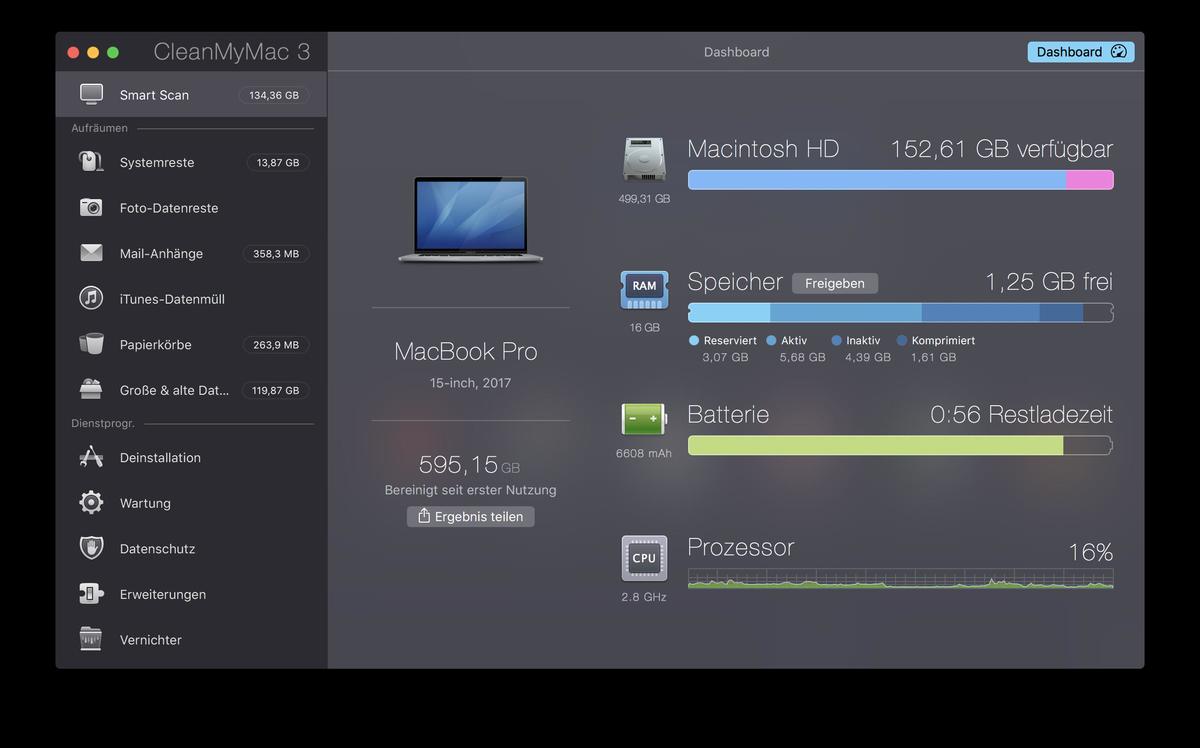Click the Reserviert memory legend dot
The image size is (1200, 748).
(x=694, y=340)
